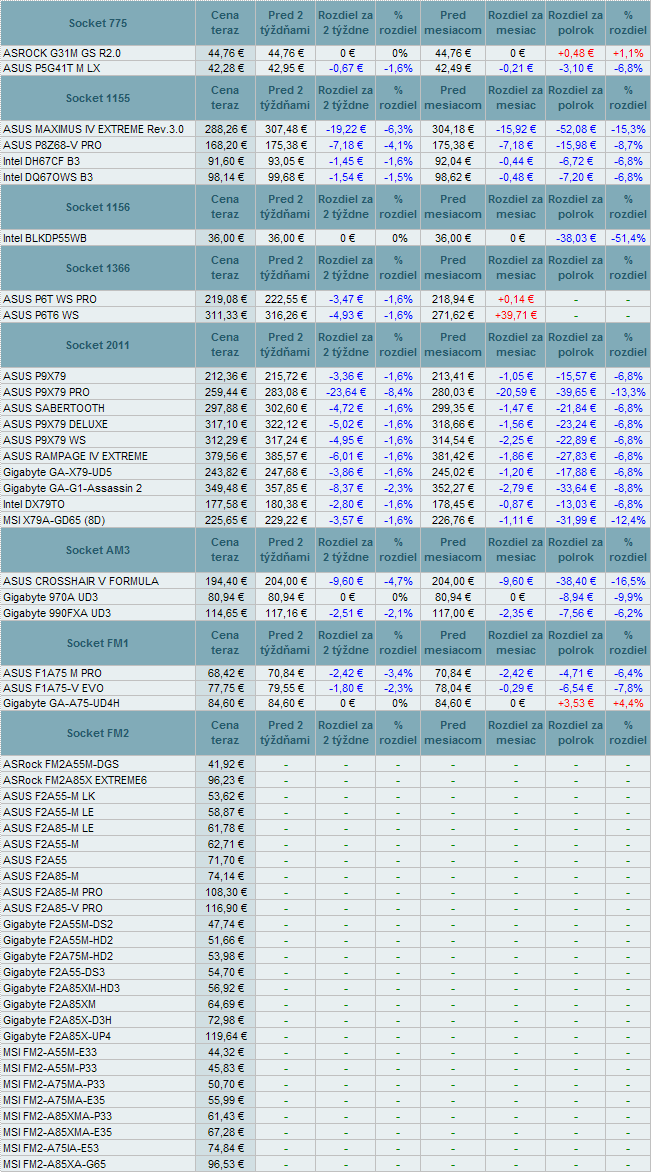Select the ASUS P8Z68-V PRO row name
The height and width of the screenshot is (1172, 651).
pos(52,145)
